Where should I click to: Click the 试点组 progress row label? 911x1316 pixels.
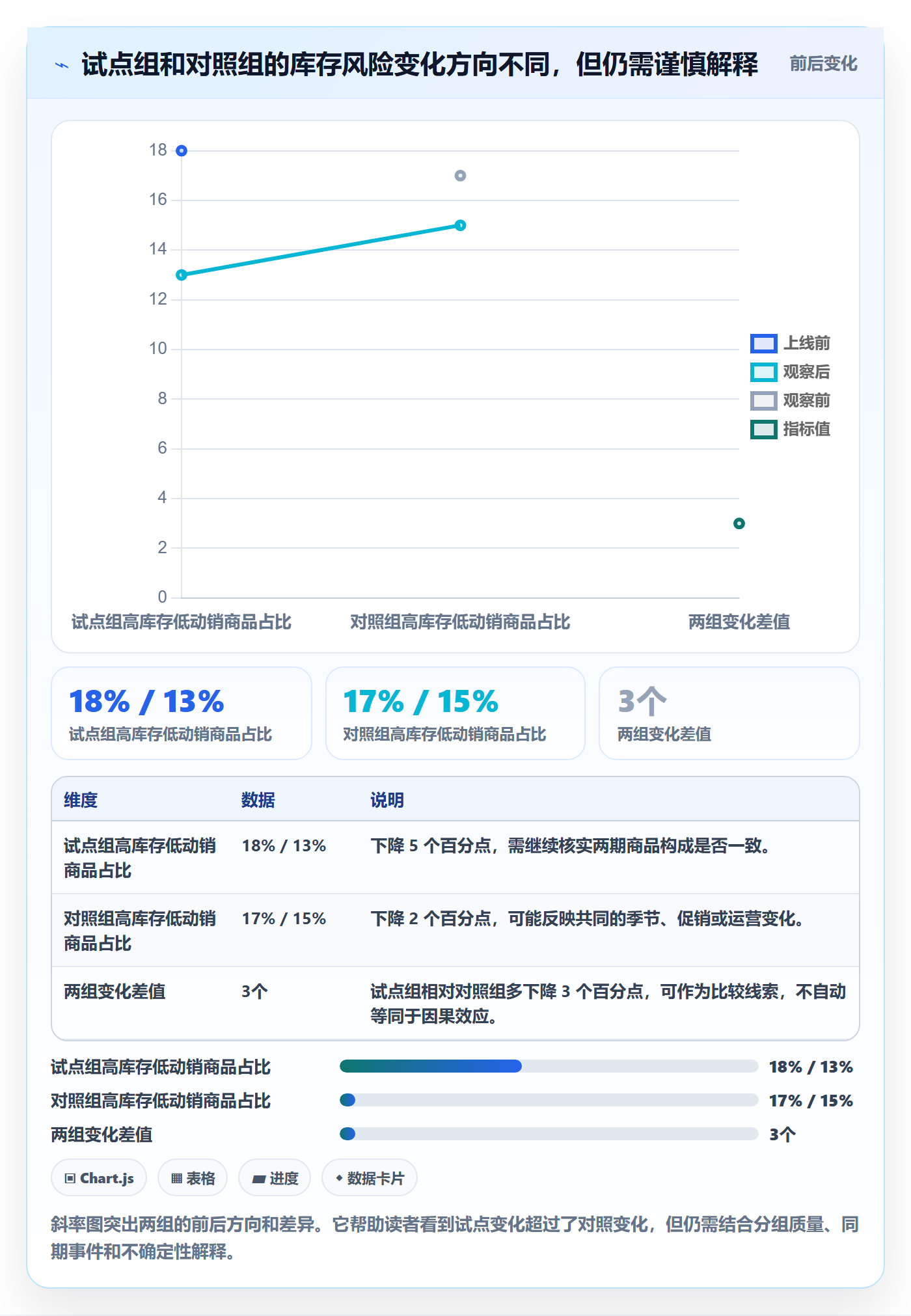[161, 1067]
